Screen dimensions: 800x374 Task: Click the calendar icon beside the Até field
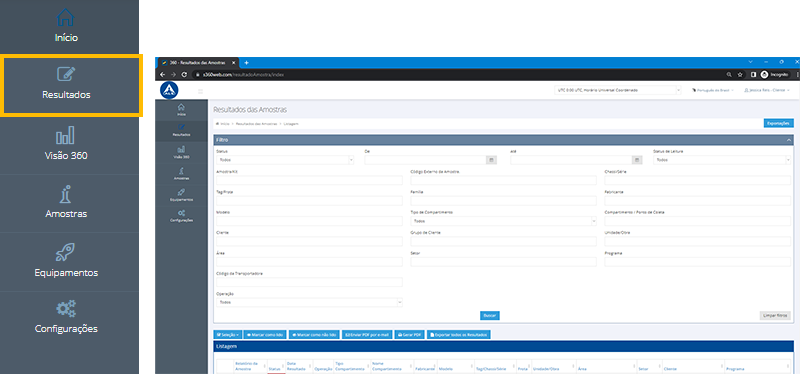tap(637, 160)
